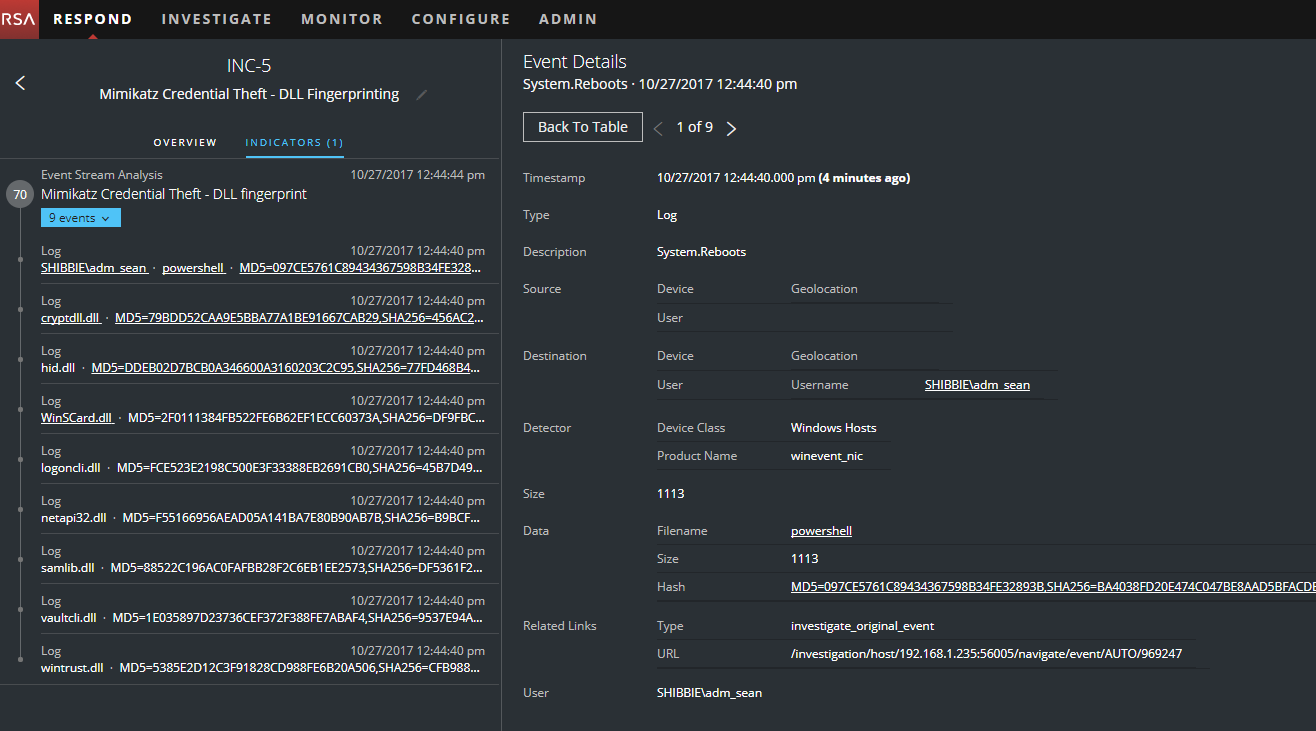
Task: Open the Investigate menu
Action: (x=216, y=19)
